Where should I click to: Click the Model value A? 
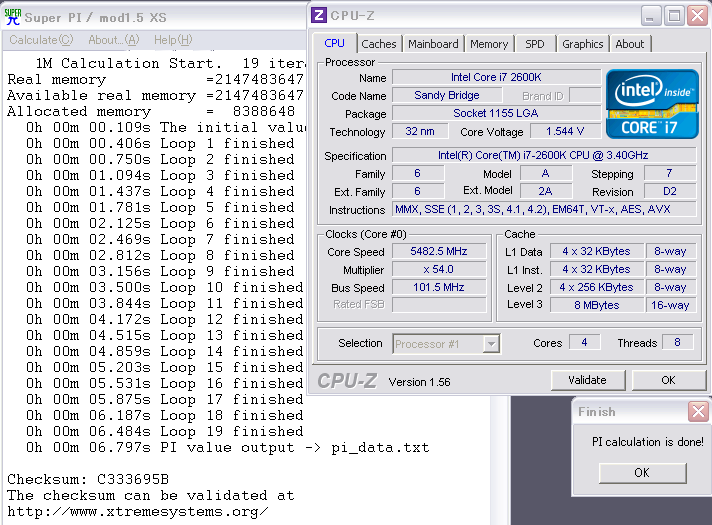click(x=545, y=173)
